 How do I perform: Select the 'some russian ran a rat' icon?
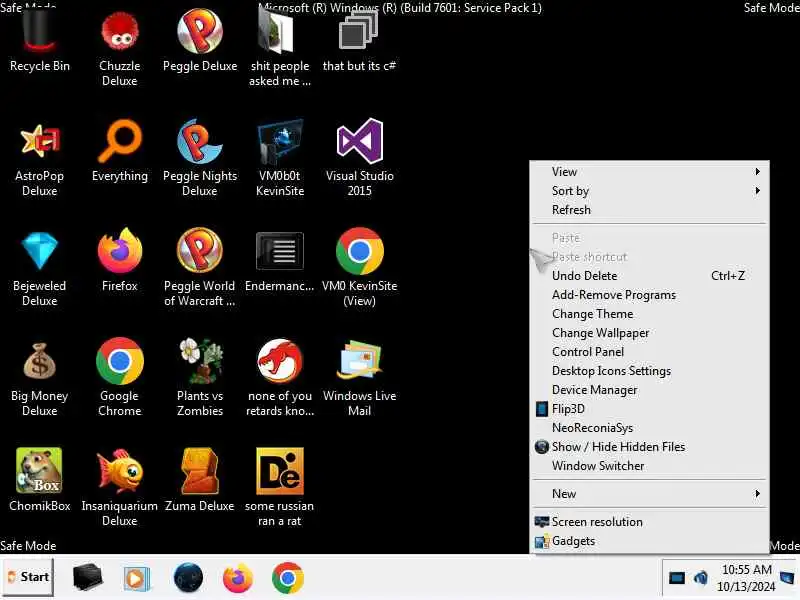pos(280,487)
